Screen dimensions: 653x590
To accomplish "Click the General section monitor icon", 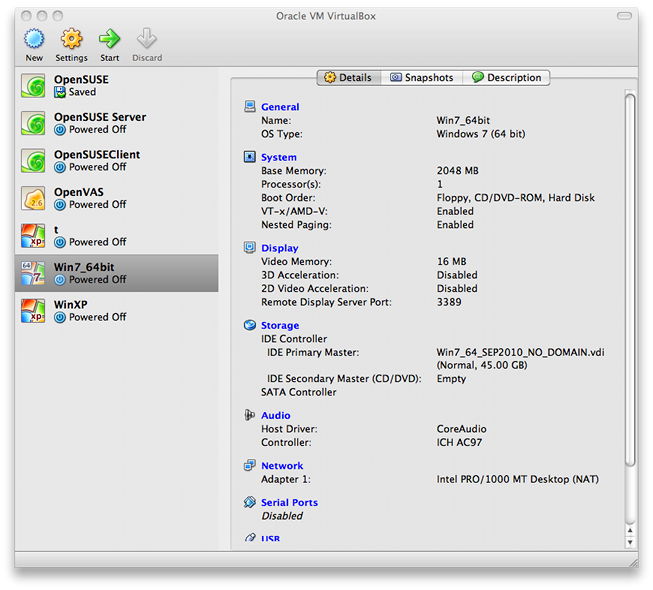I will point(249,107).
